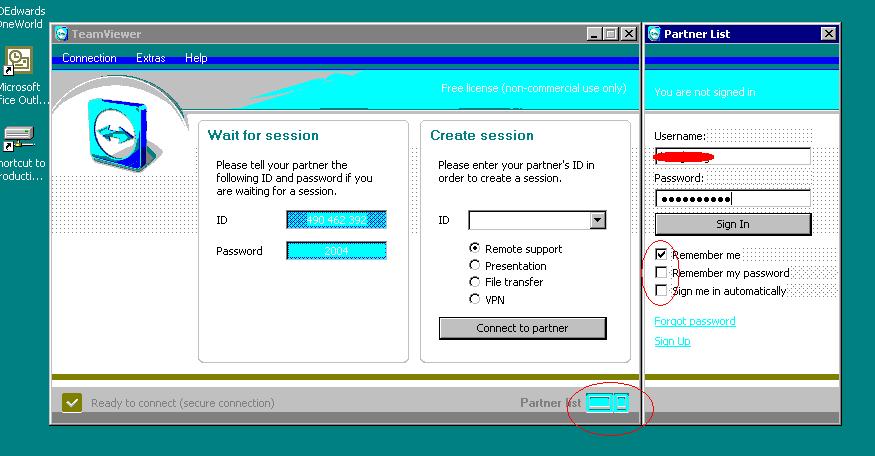Enable Remember my password checkbox
The width and height of the screenshot is (875, 456).
click(661, 272)
